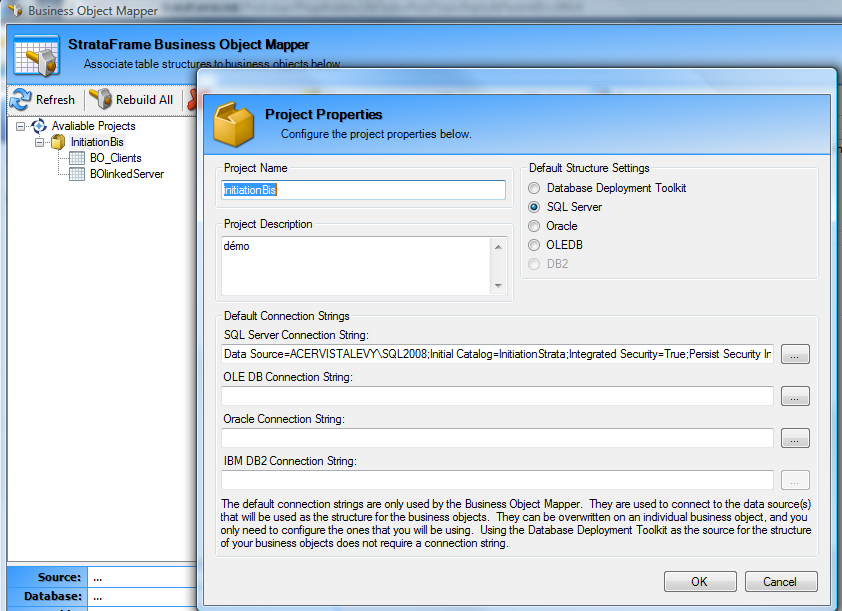Click the Refresh toolbar icon

(21, 99)
